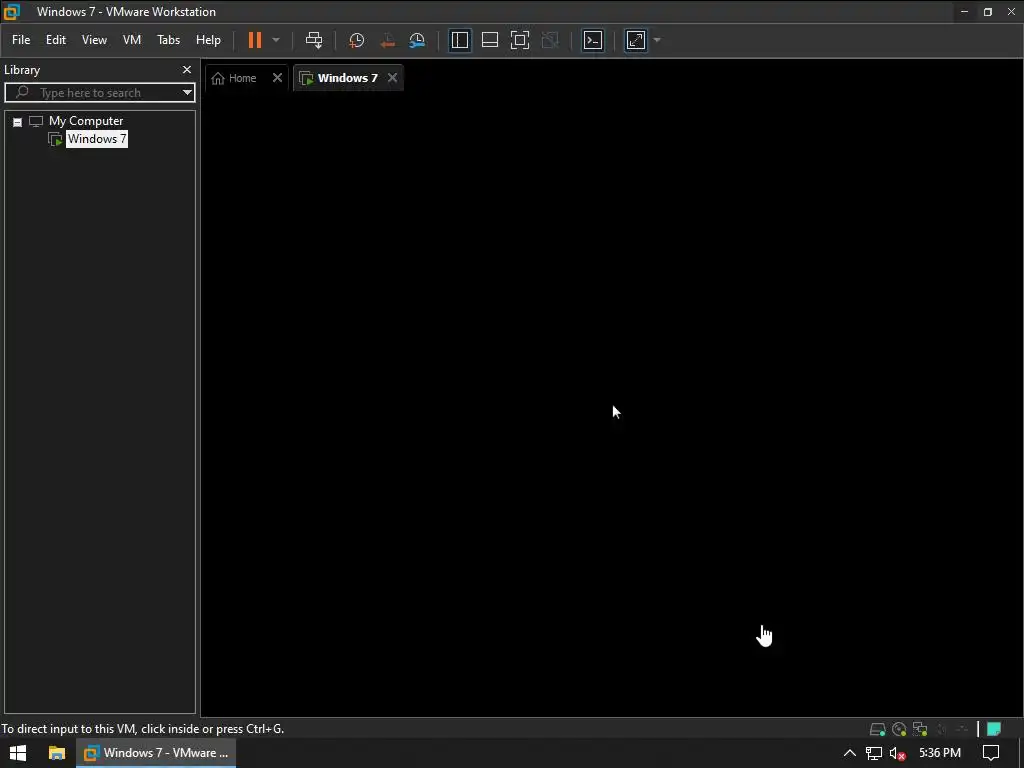Open the snapshot manager icon

point(417,40)
